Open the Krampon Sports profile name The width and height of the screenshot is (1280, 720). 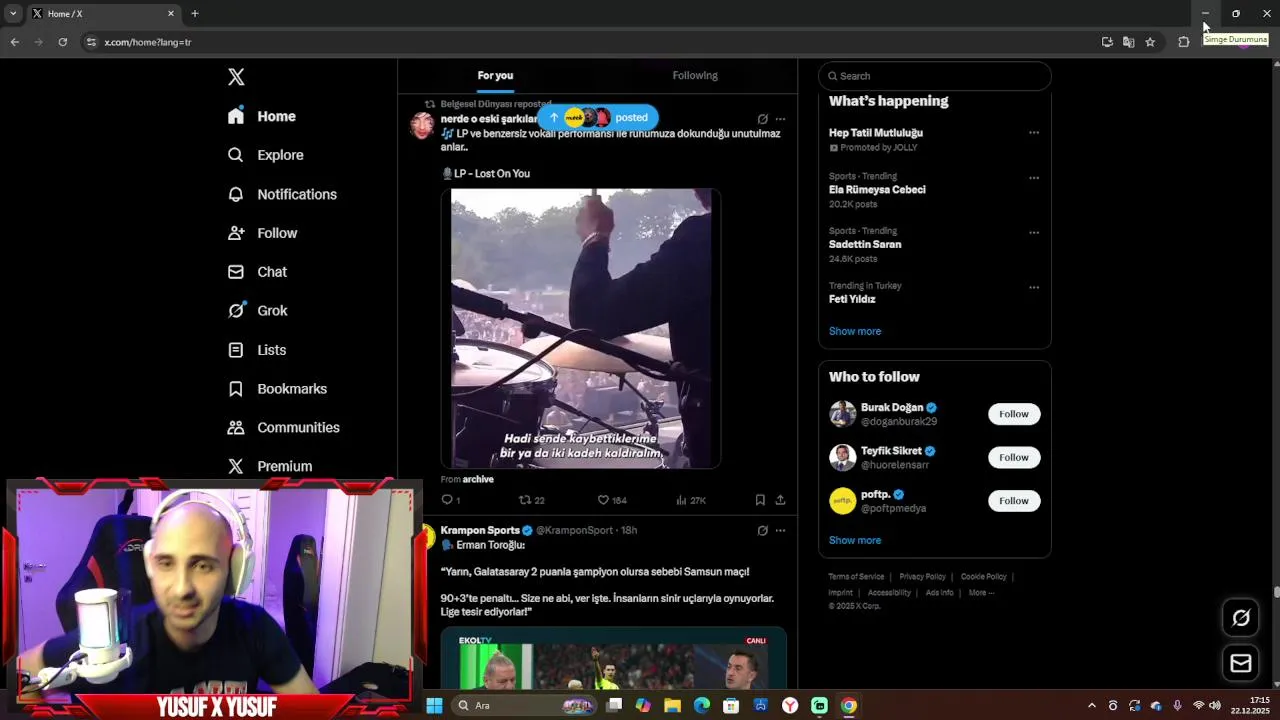tap(480, 531)
